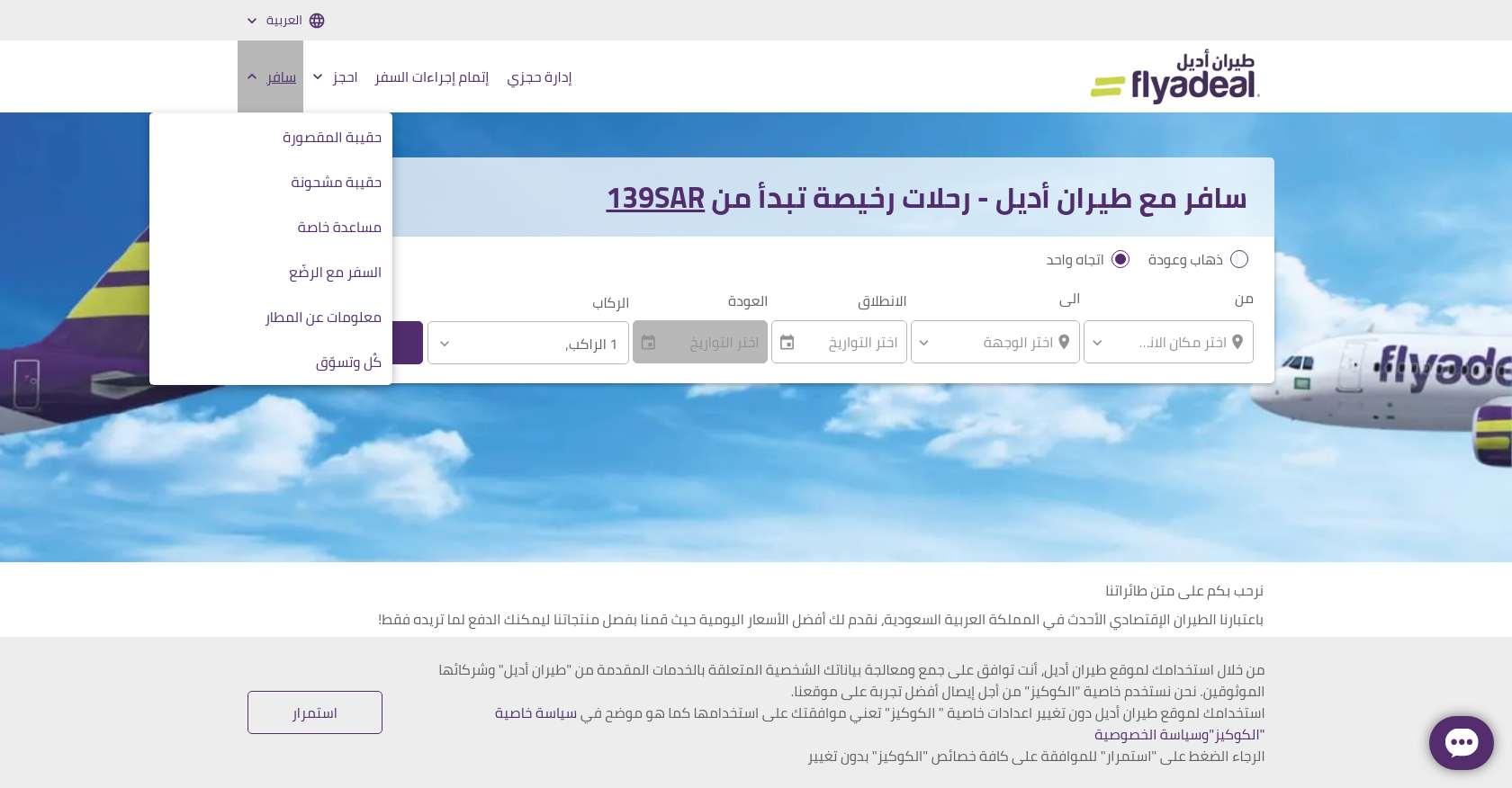Click the globe language icon
The width and height of the screenshot is (1512, 788).
pyautogui.click(x=317, y=21)
